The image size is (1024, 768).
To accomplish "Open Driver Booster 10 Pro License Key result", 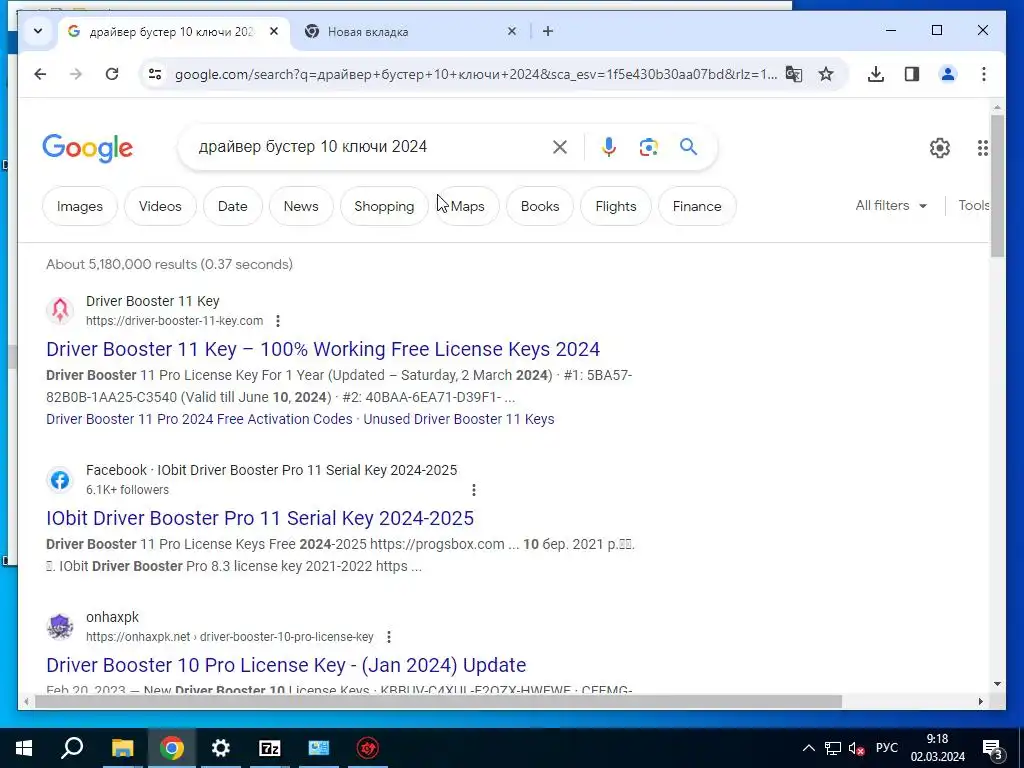I will 286,665.
